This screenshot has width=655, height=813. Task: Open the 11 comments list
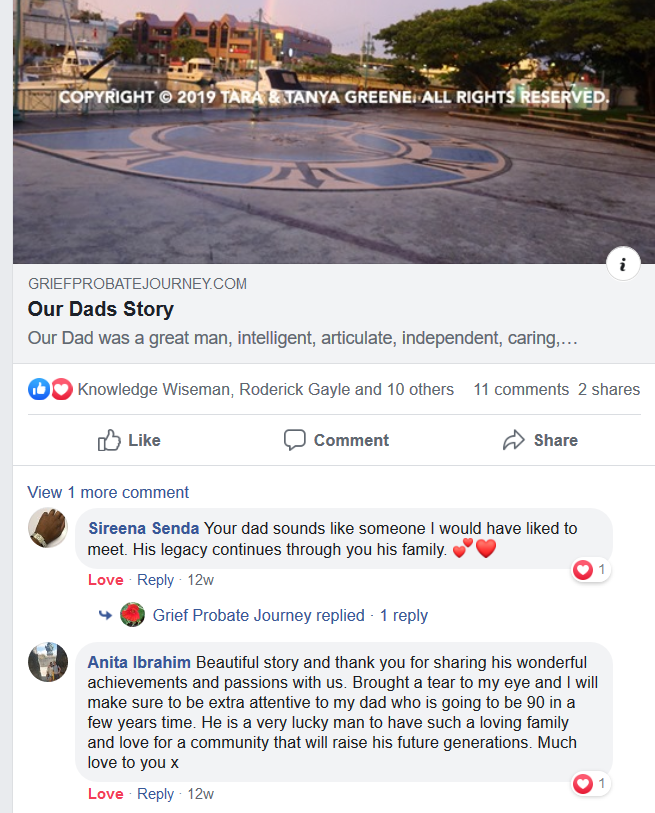point(521,389)
